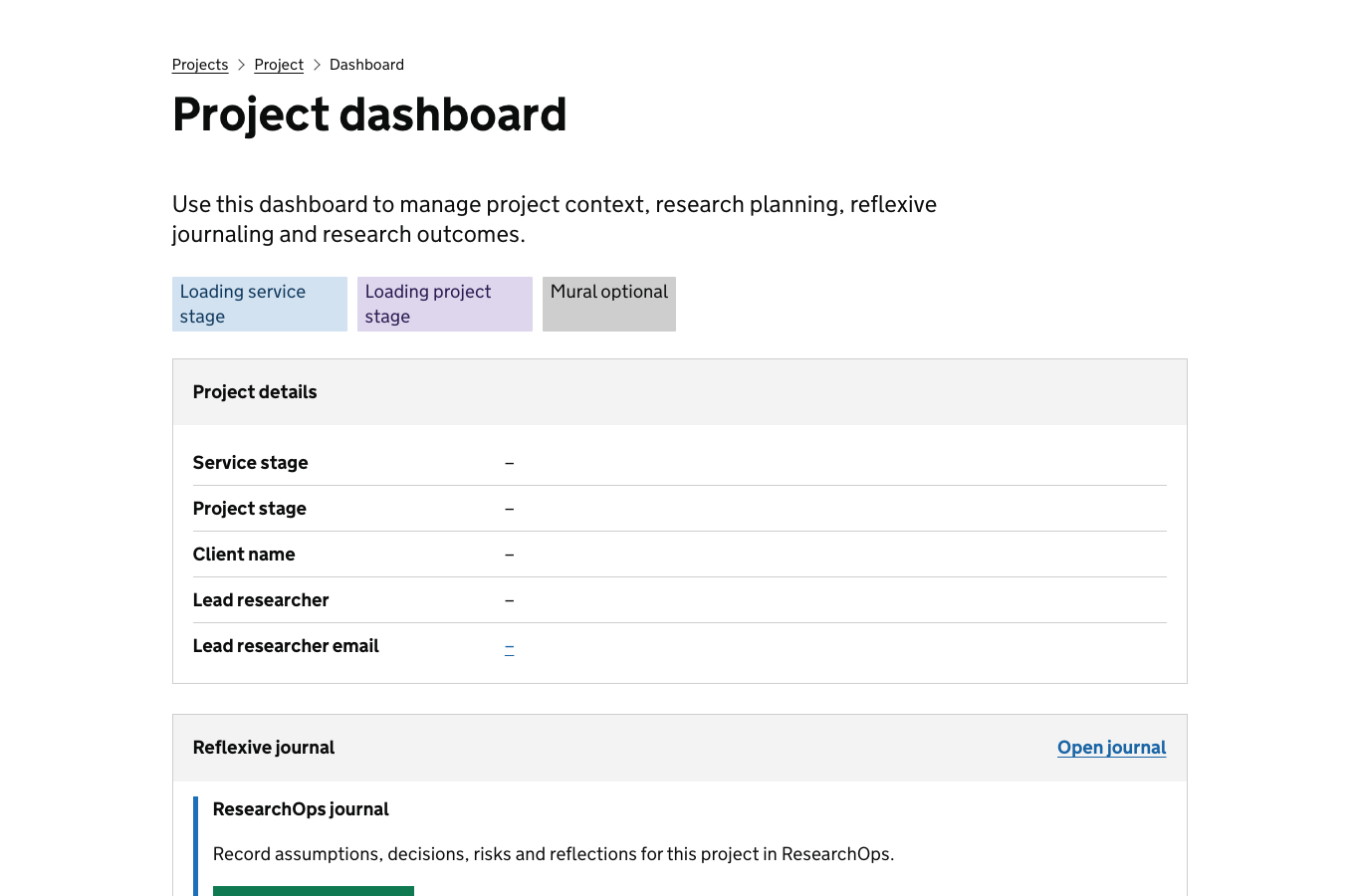
Task: Click the Project details card title
Action: pyautogui.click(x=255, y=392)
